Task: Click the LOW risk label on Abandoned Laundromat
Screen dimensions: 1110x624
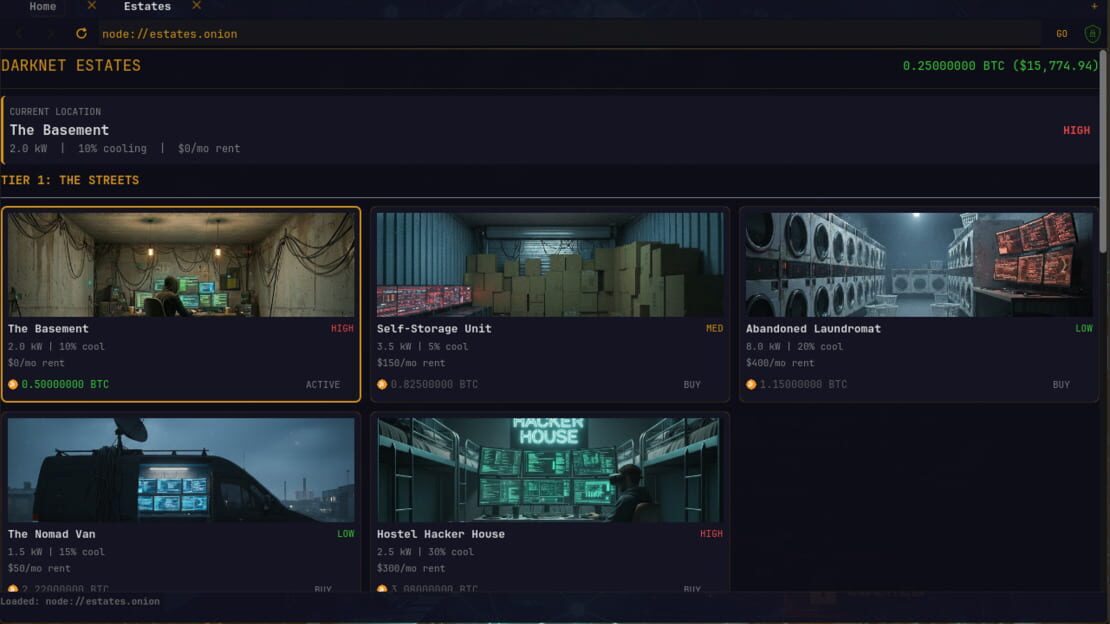Action: pyautogui.click(x=1084, y=329)
